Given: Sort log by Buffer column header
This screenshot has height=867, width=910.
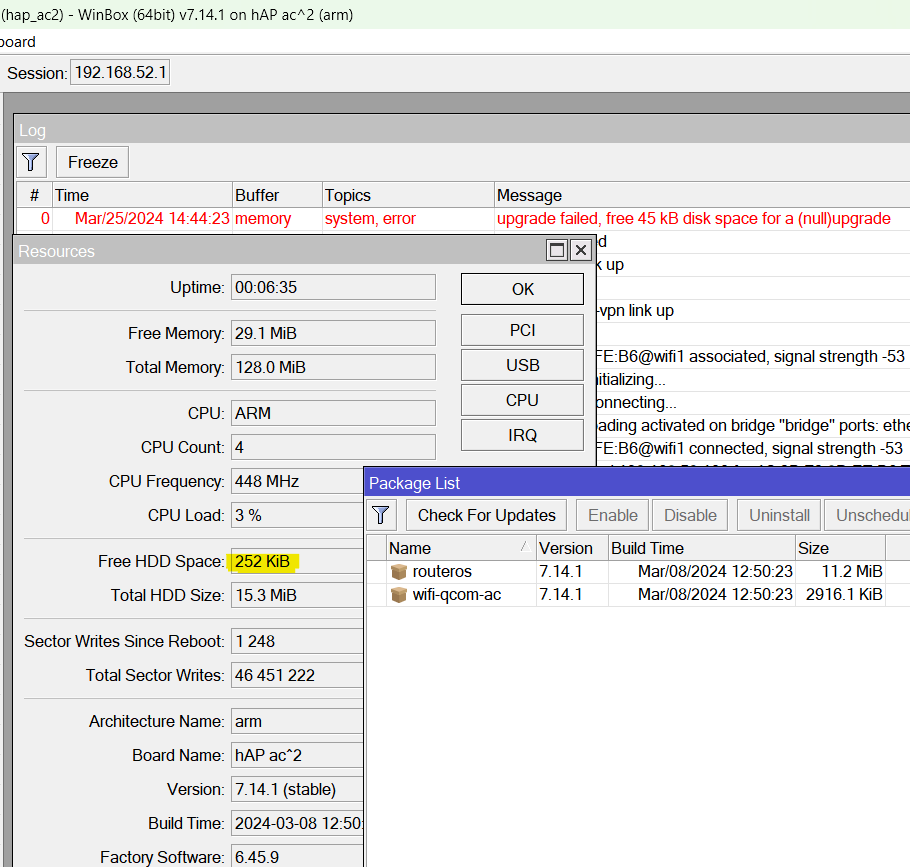Looking at the screenshot, I should tap(277, 196).
